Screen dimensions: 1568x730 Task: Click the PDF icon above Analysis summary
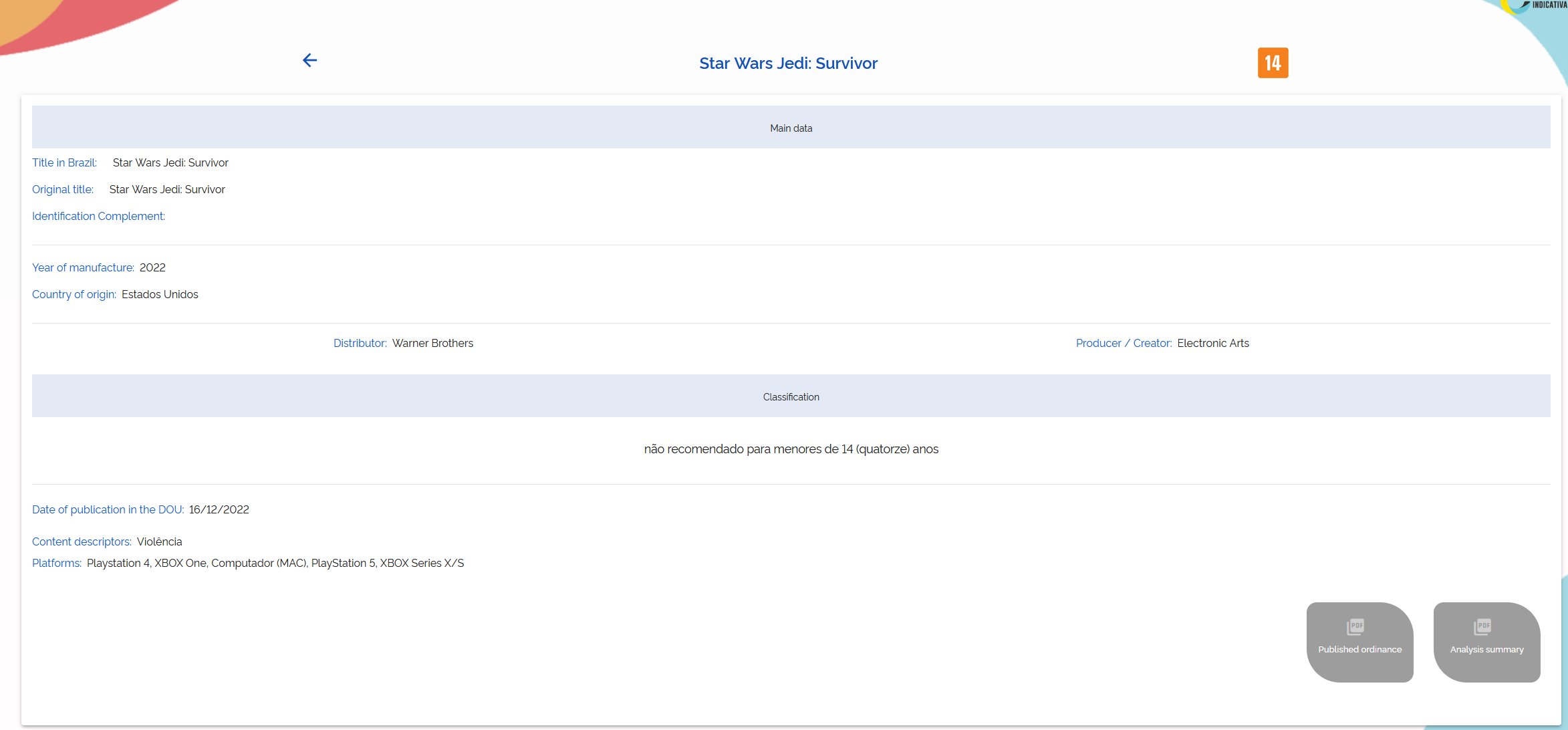click(x=1482, y=626)
